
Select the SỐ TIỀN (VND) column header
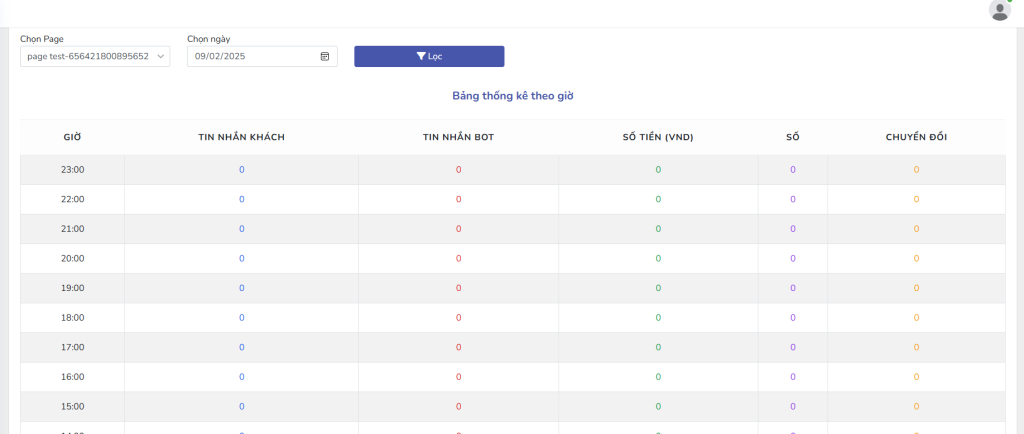(x=657, y=137)
